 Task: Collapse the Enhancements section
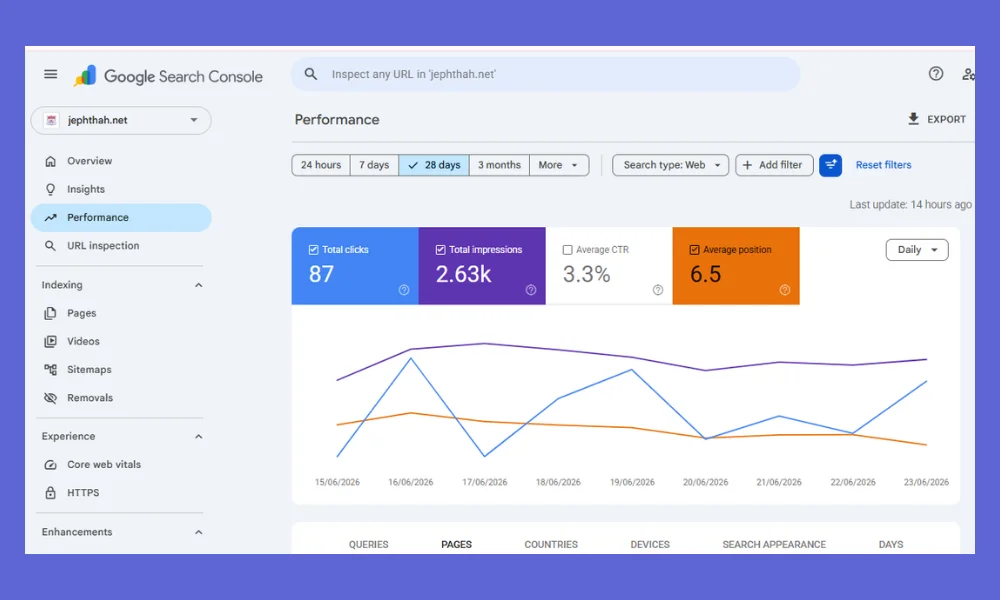198,532
